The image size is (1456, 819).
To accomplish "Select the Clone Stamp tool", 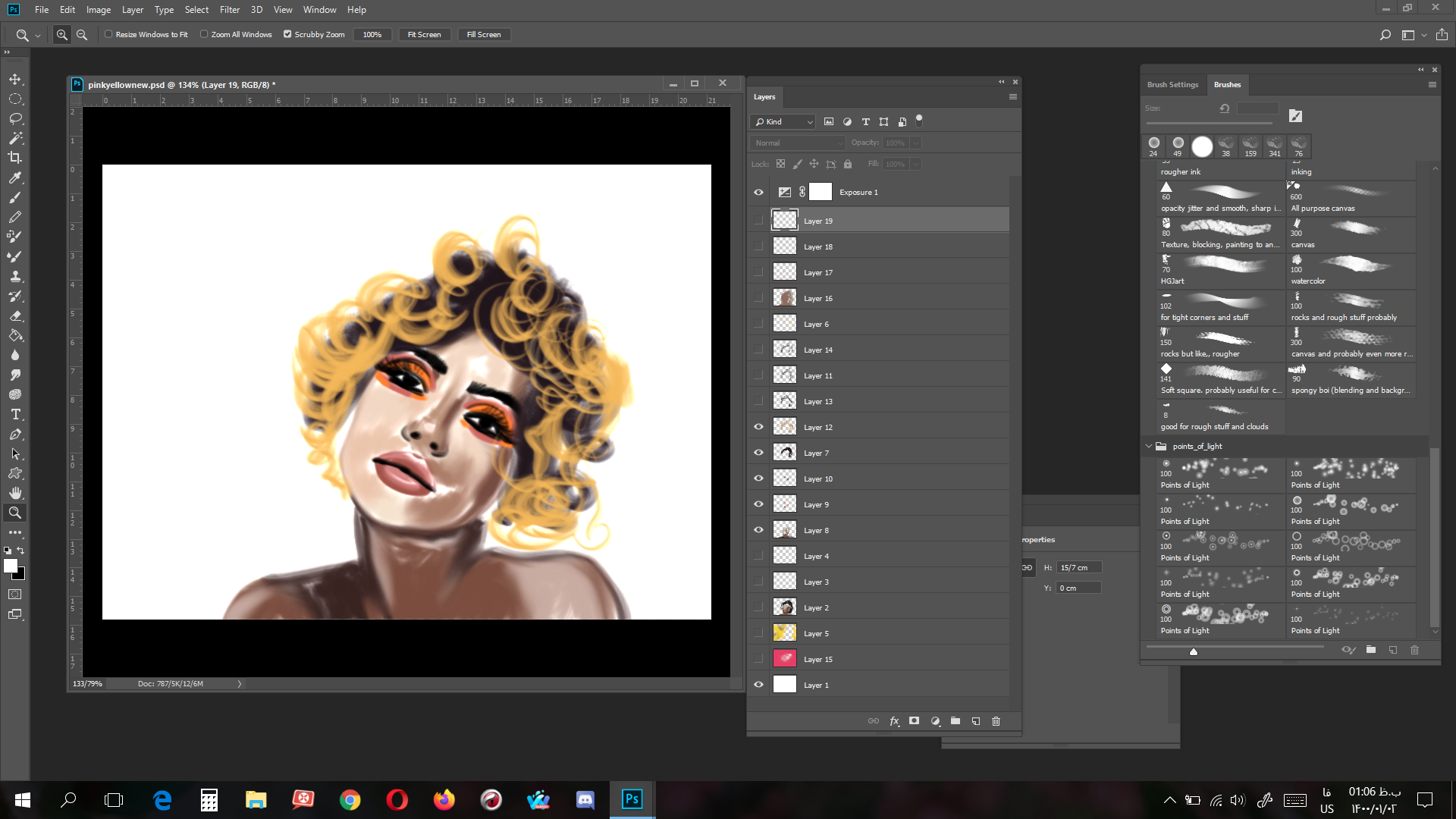I will pyautogui.click(x=15, y=276).
